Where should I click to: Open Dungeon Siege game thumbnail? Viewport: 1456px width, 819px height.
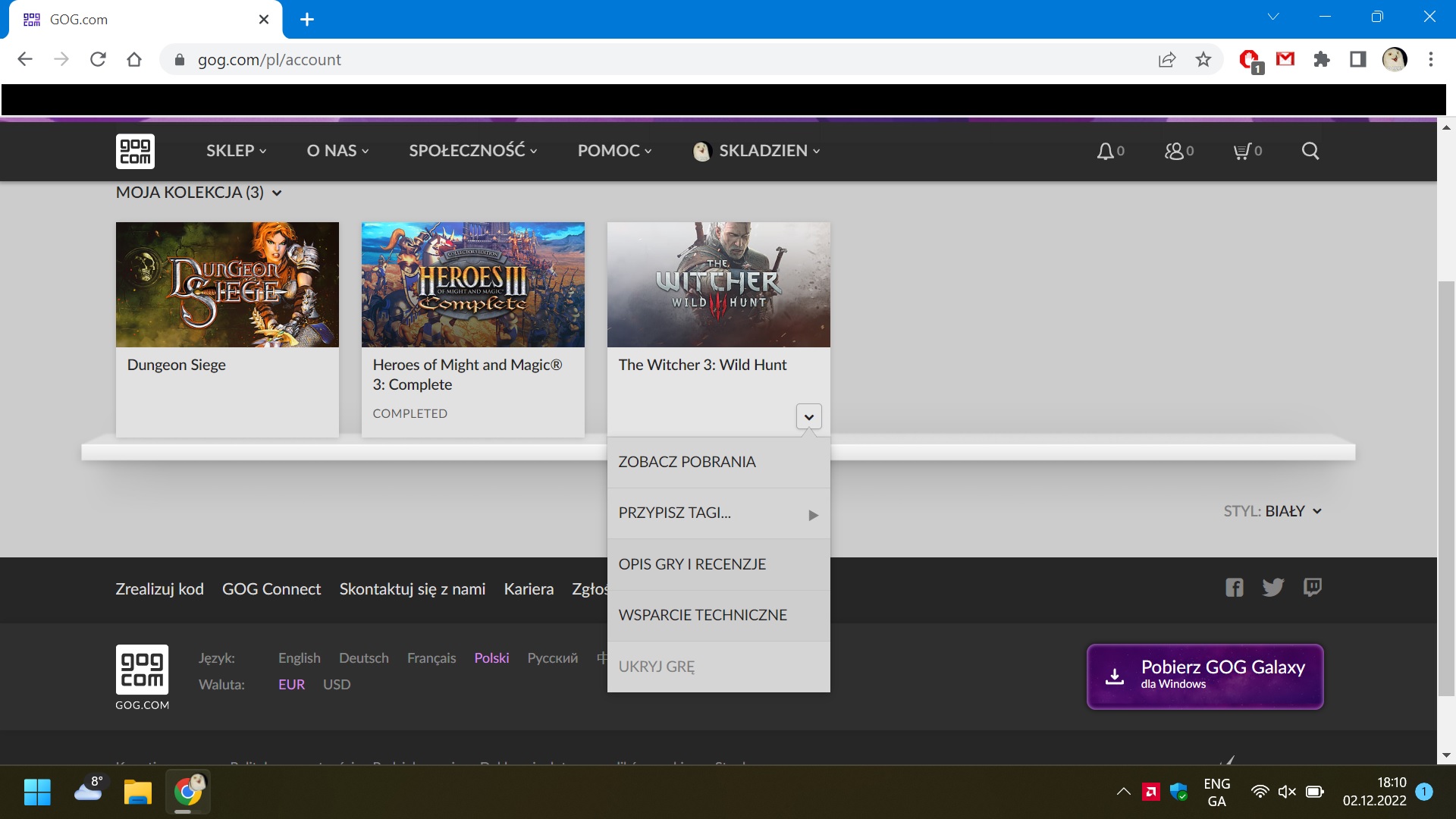(x=227, y=284)
